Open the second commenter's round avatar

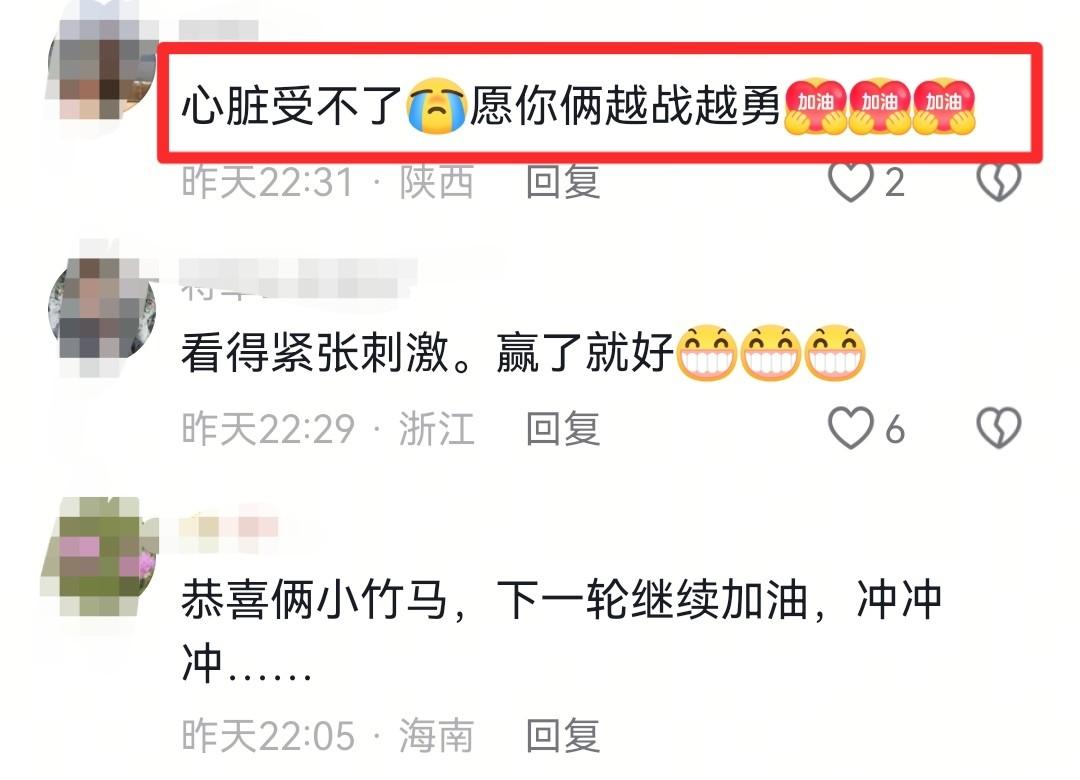[x=102, y=309]
